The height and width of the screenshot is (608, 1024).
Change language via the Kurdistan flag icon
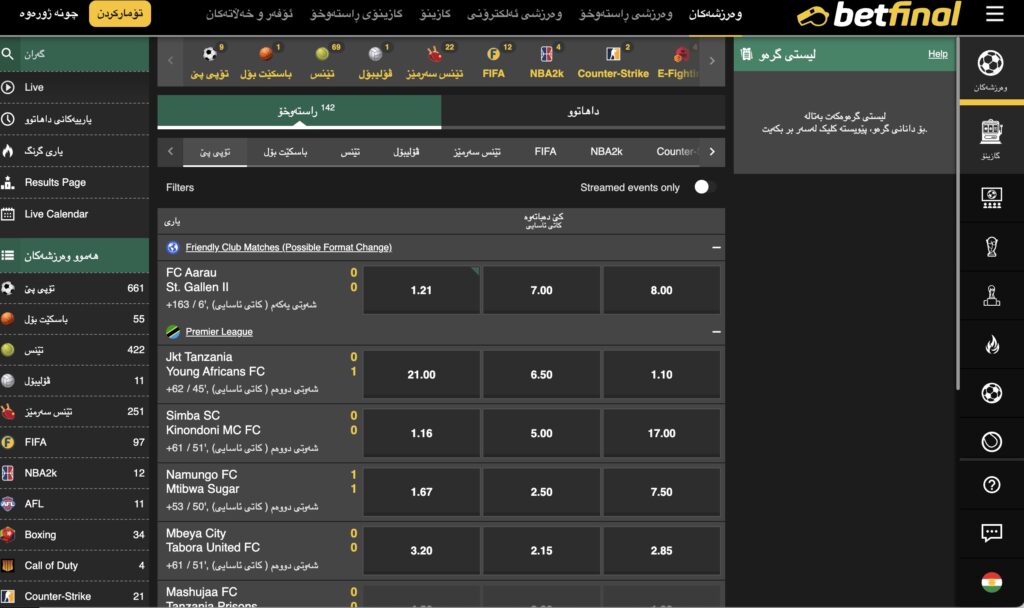[991, 582]
